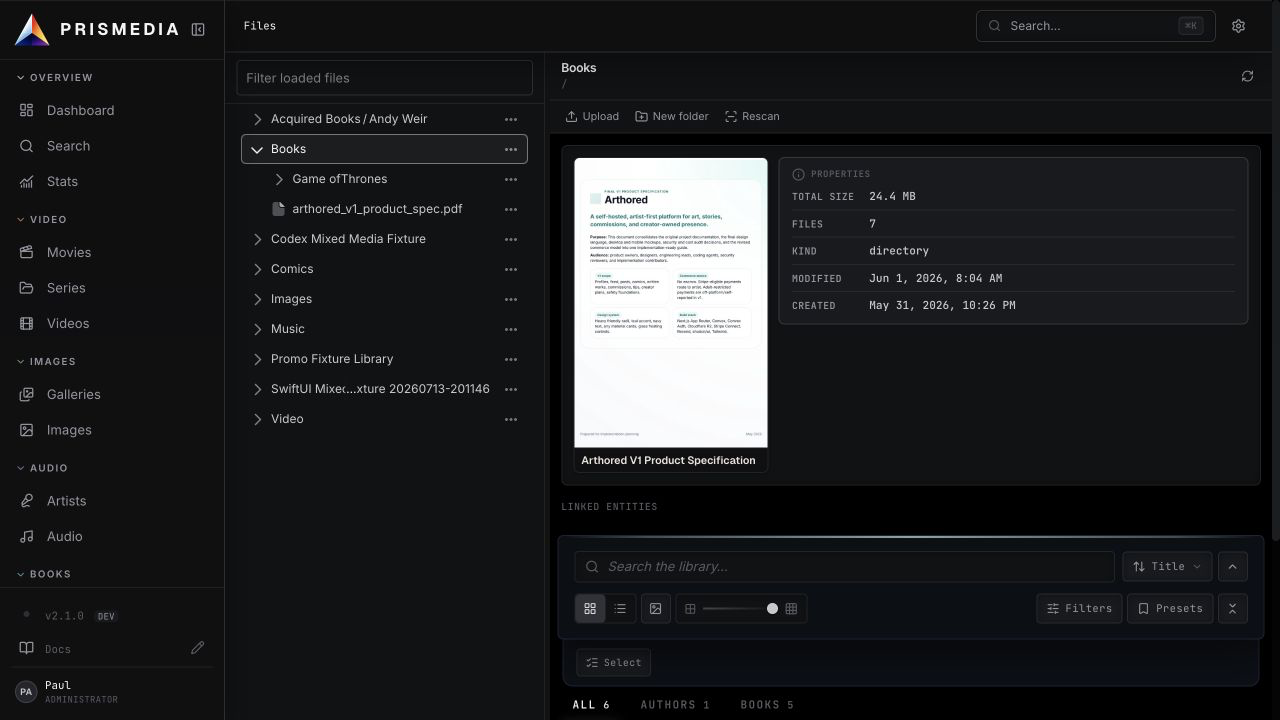Adjust the grid size slider handle
Image resolution: width=1280 pixels, height=720 pixels.
pyautogui.click(x=772, y=609)
